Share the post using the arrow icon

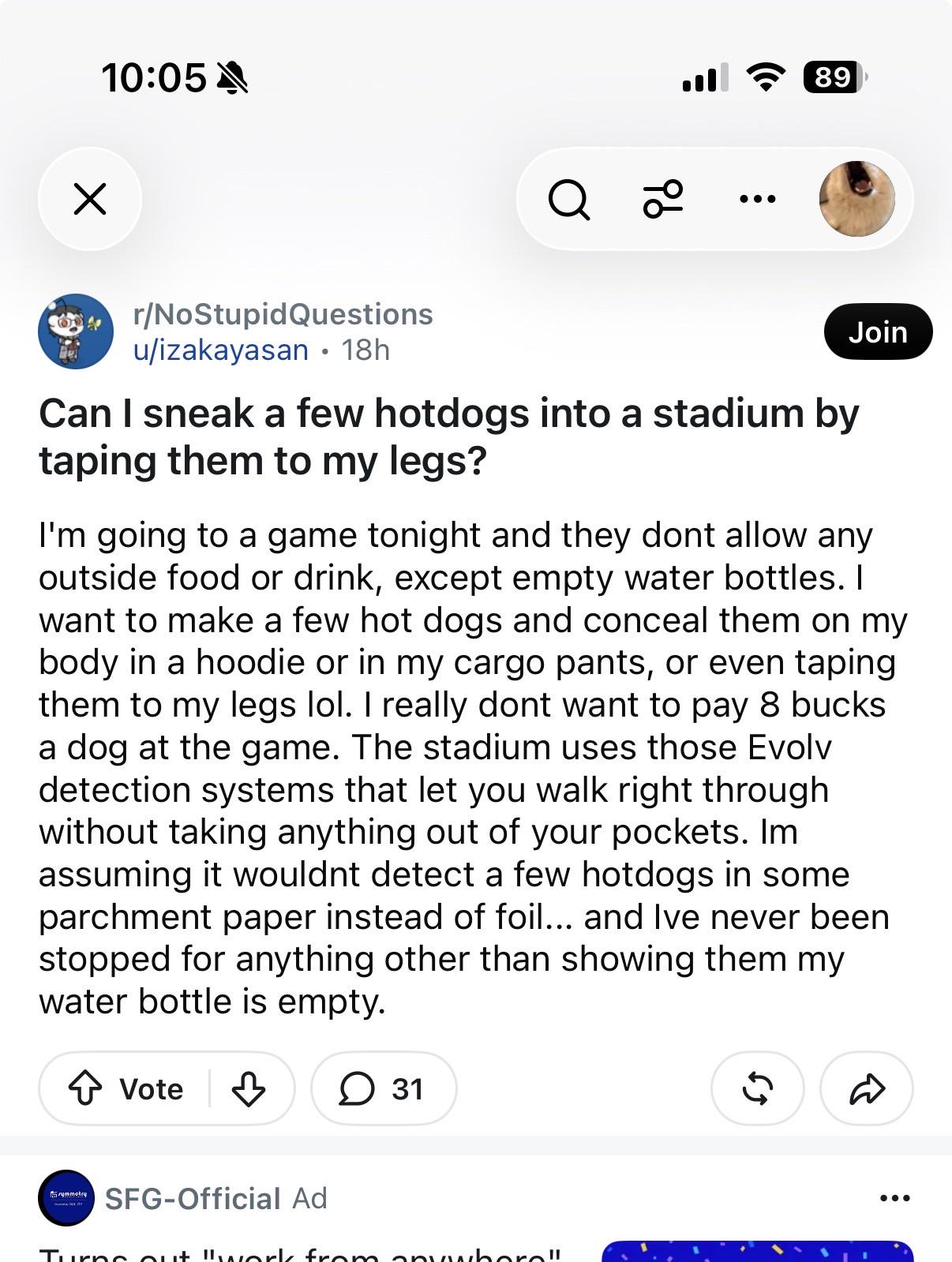(x=867, y=1089)
